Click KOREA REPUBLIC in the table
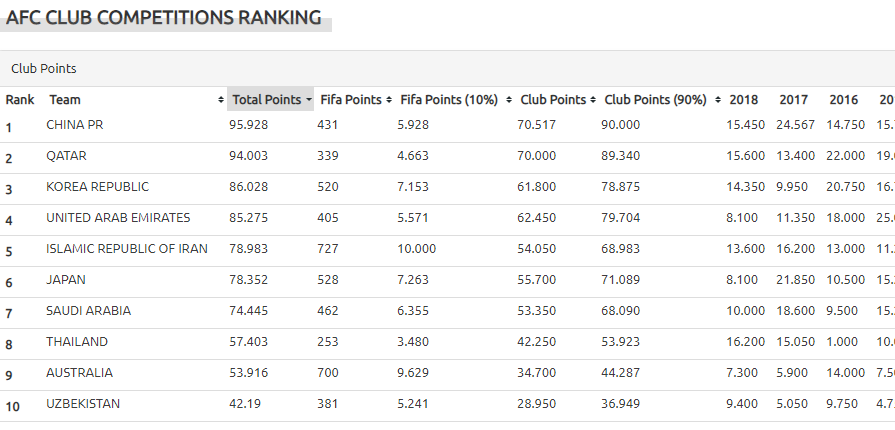The height and width of the screenshot is (430, 895). tap(97, 187)
